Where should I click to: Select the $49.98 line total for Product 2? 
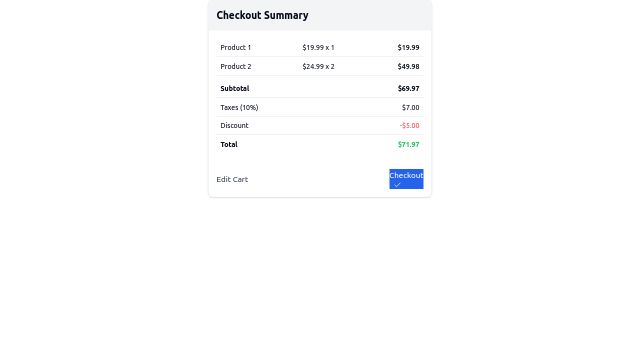(x=408, y=66)
